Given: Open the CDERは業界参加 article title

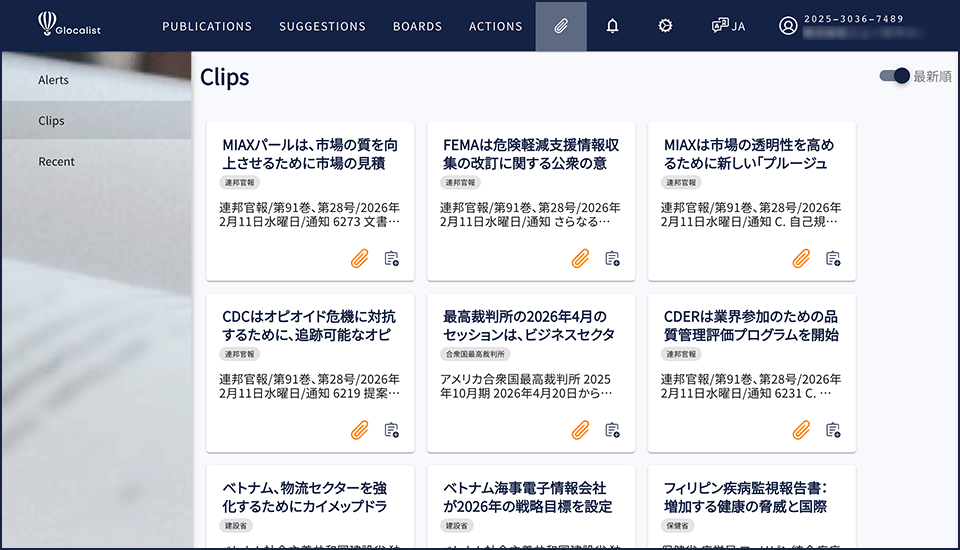Looking at the screenshot, I should pos(751,325).
